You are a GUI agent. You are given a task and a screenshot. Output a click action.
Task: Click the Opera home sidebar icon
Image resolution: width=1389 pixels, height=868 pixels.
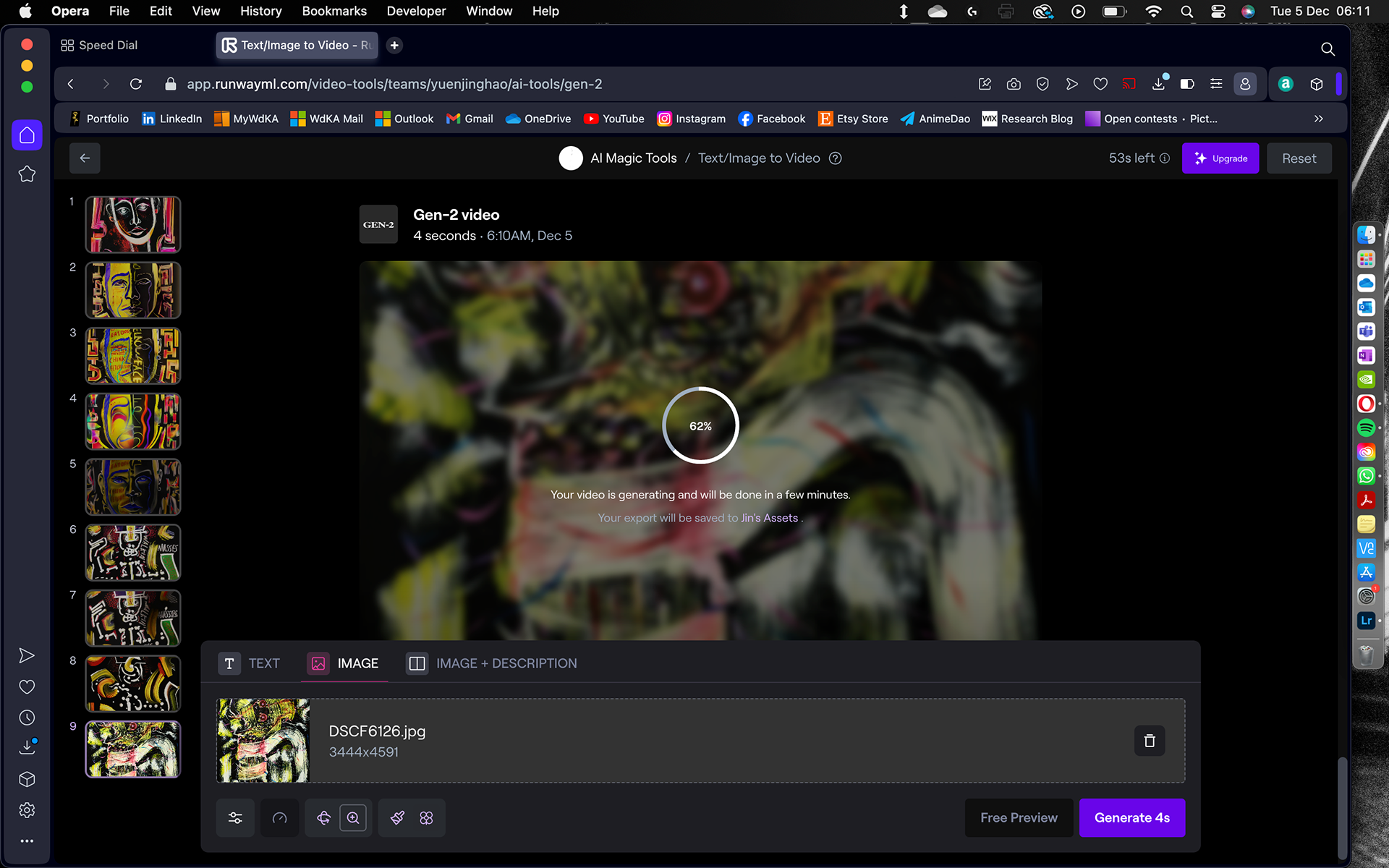pyautogui.click(x=27, y=135)
